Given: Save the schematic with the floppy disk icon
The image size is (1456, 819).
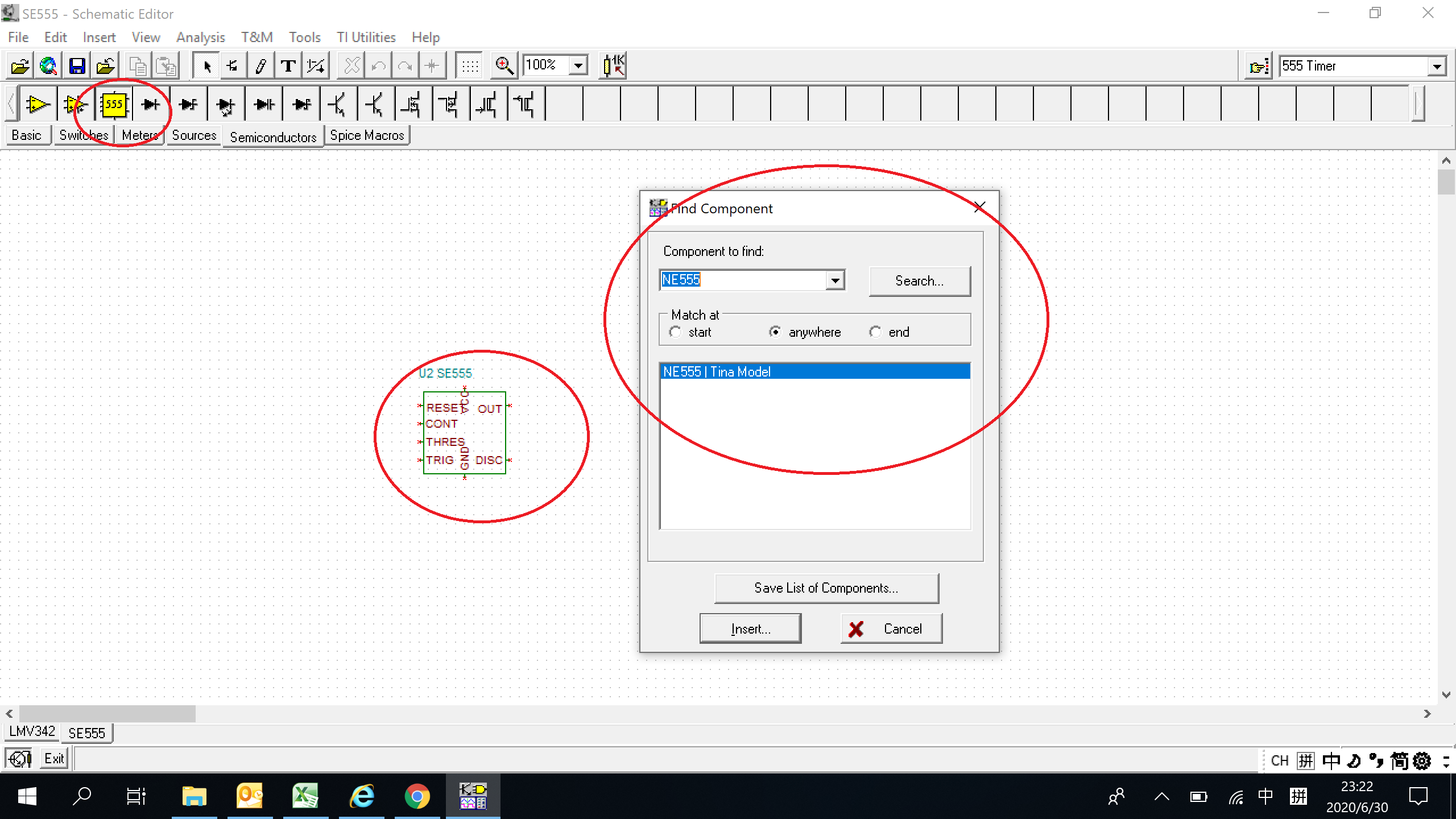Looking at the screenshot, I should click(77, 66).
